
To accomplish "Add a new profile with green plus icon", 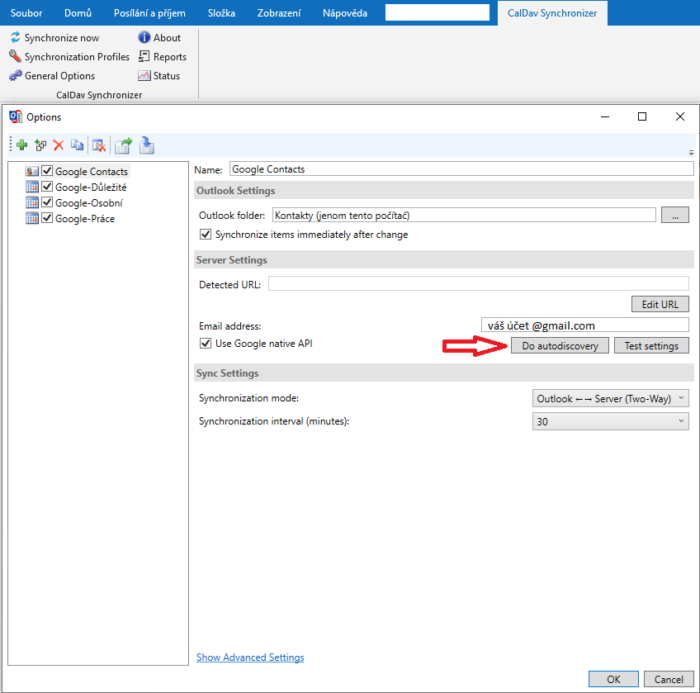I will (21, 145).
